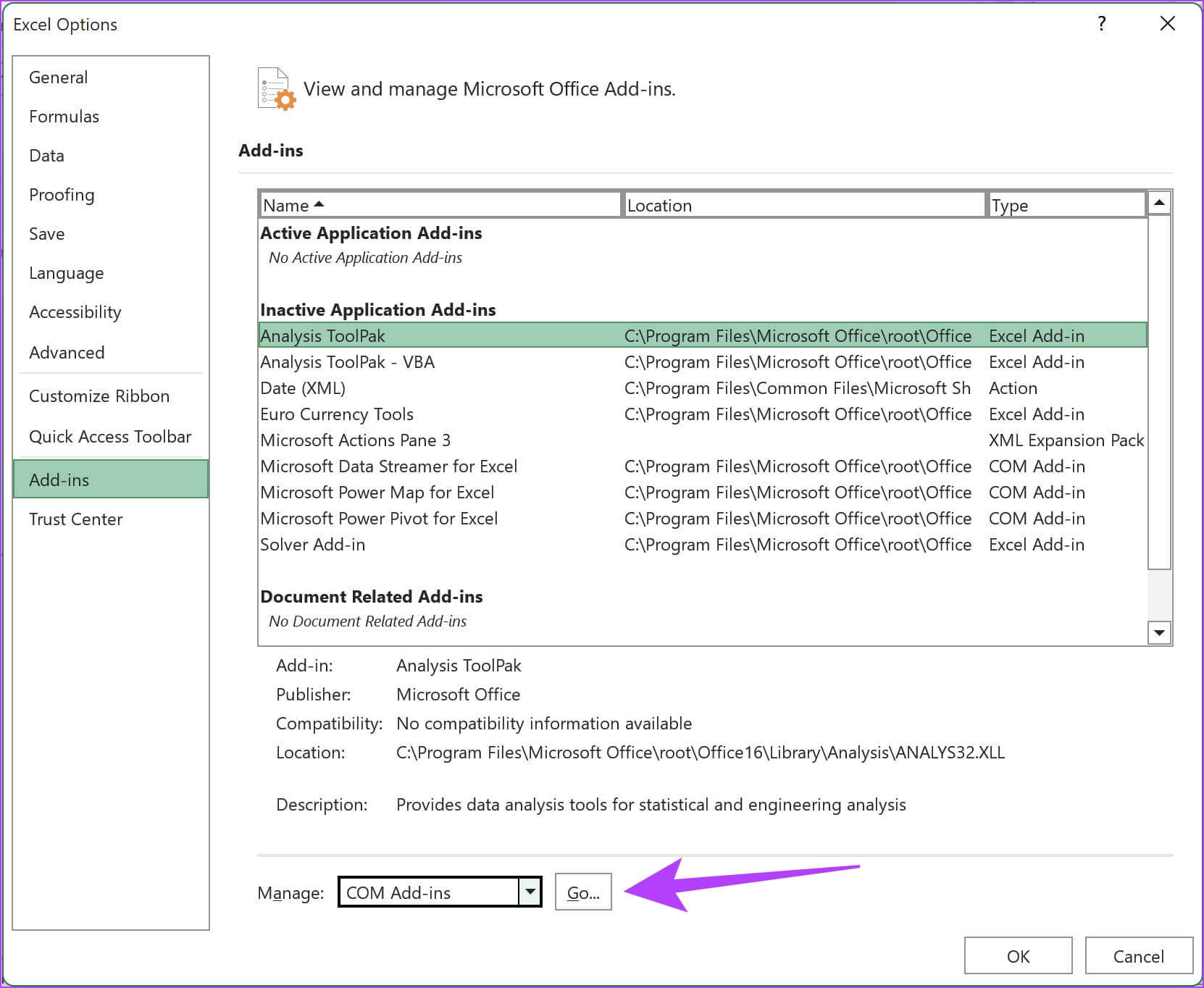This screenshot has height=988, width=1204.
Task: Click No compatibility information available text
Action: tap(544, 724)
